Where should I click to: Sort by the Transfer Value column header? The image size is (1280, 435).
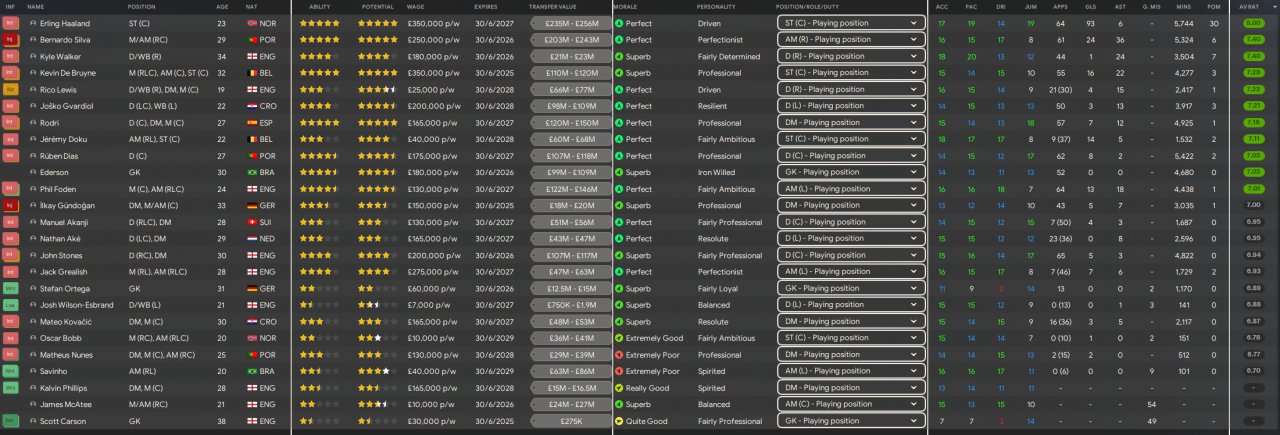[x=553, y=7]
